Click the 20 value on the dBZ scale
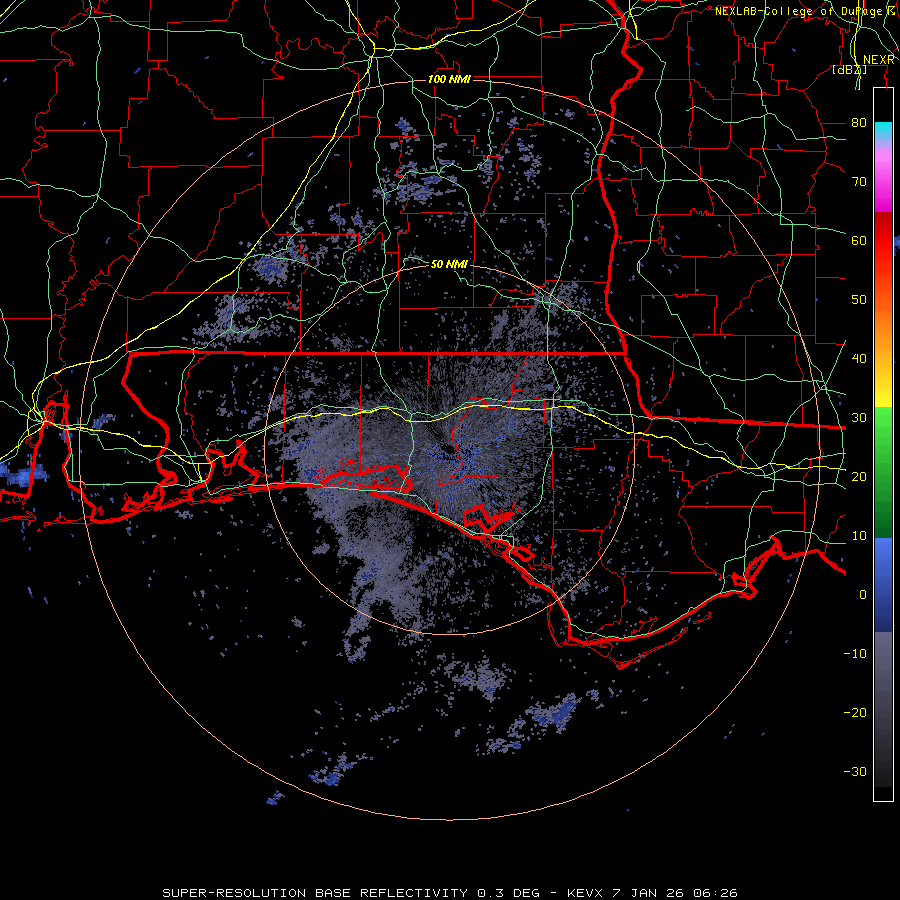 tap(859, 476)
